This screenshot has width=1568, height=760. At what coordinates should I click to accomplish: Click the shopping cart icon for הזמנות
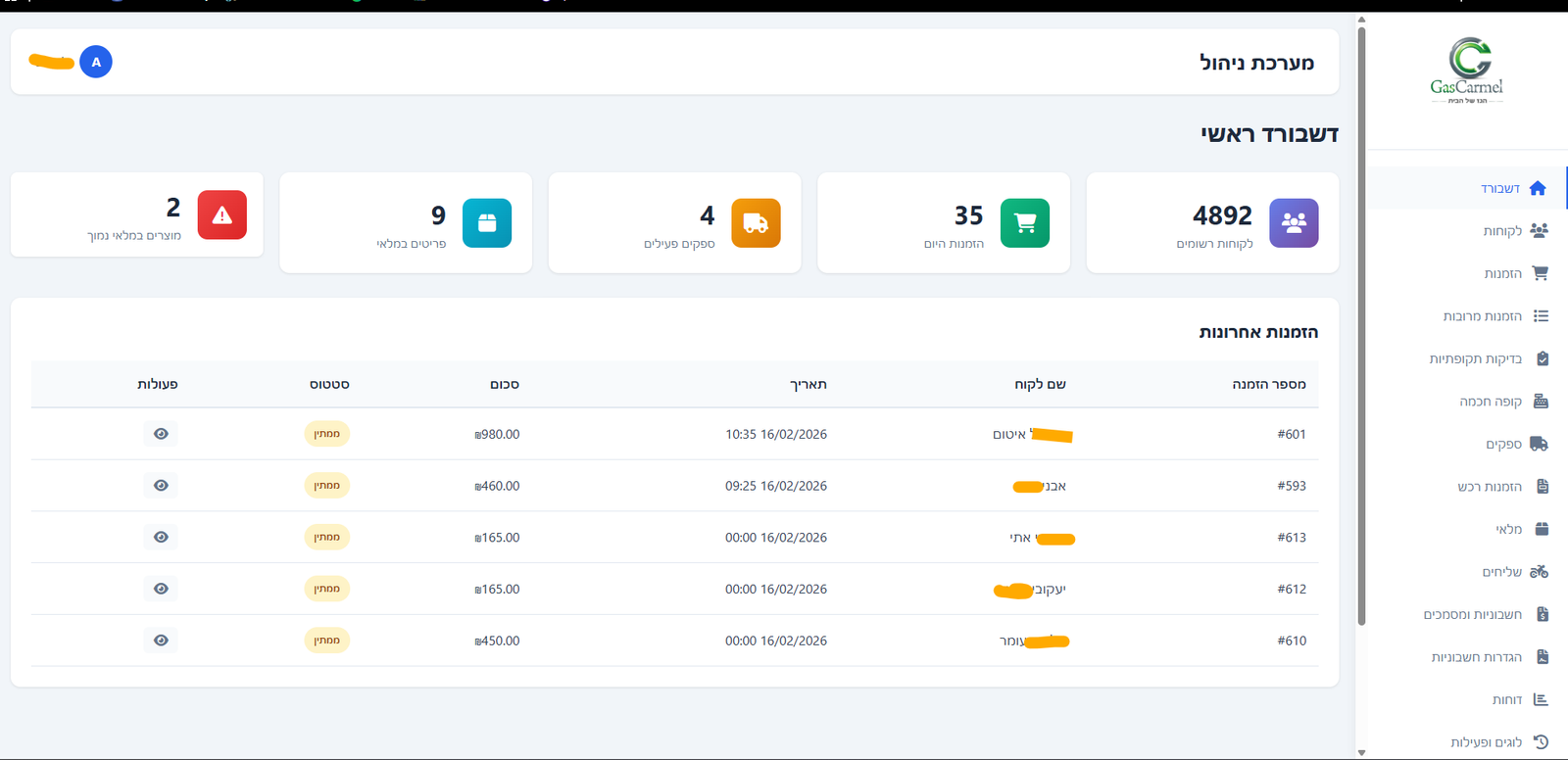pyautogui.click(x=1540, y=273)
